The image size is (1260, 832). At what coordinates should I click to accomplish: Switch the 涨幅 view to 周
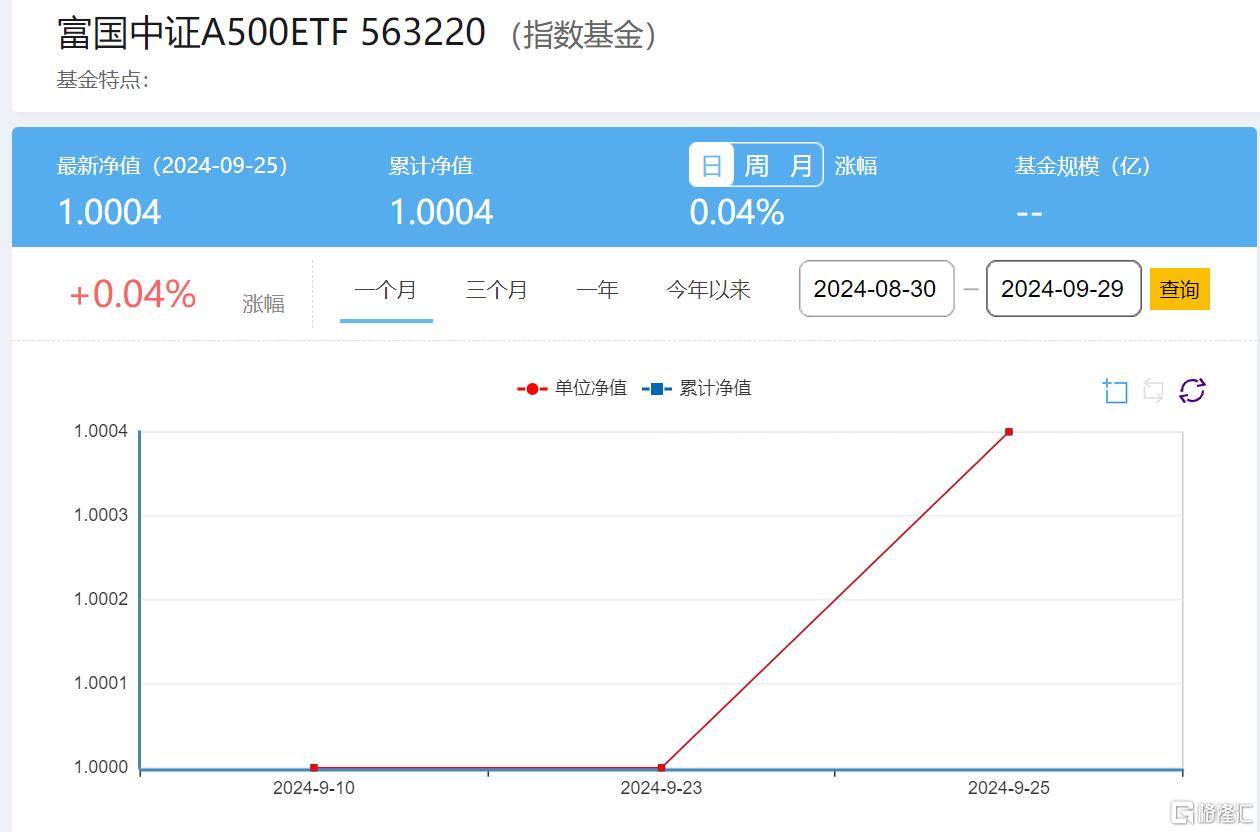click(755, 164)
